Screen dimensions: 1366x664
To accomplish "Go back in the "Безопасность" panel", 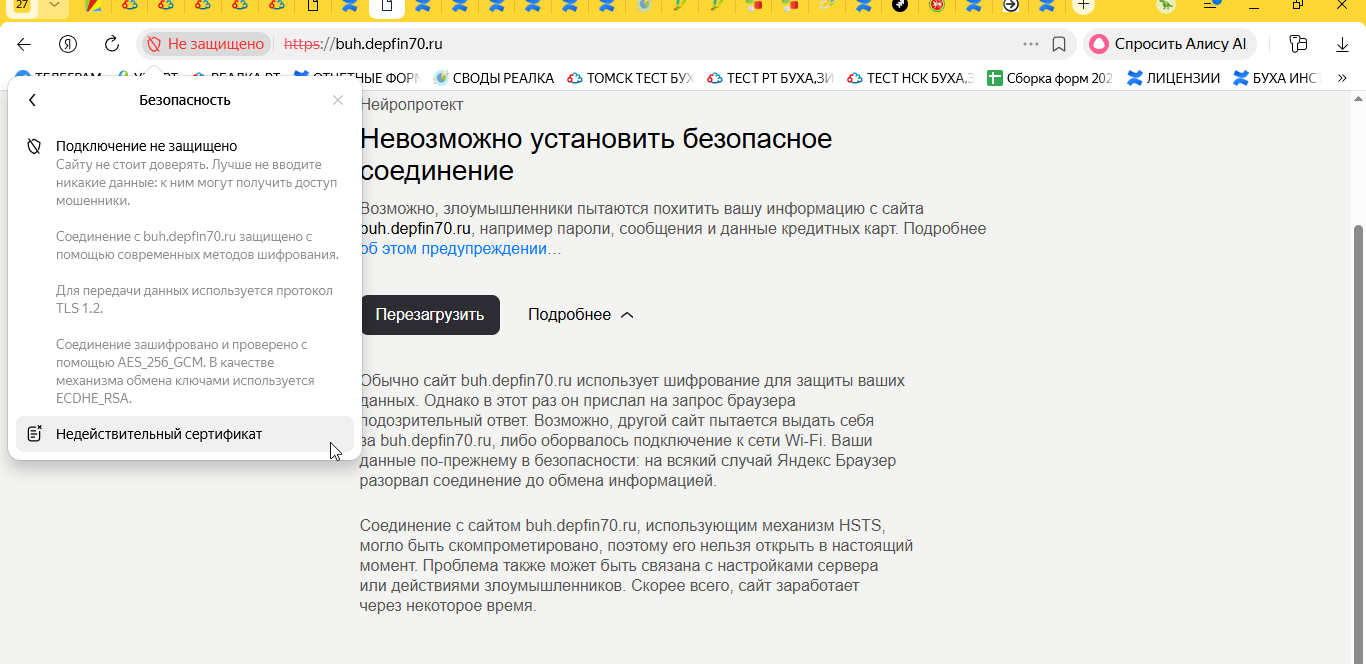I will click(32, 100).
